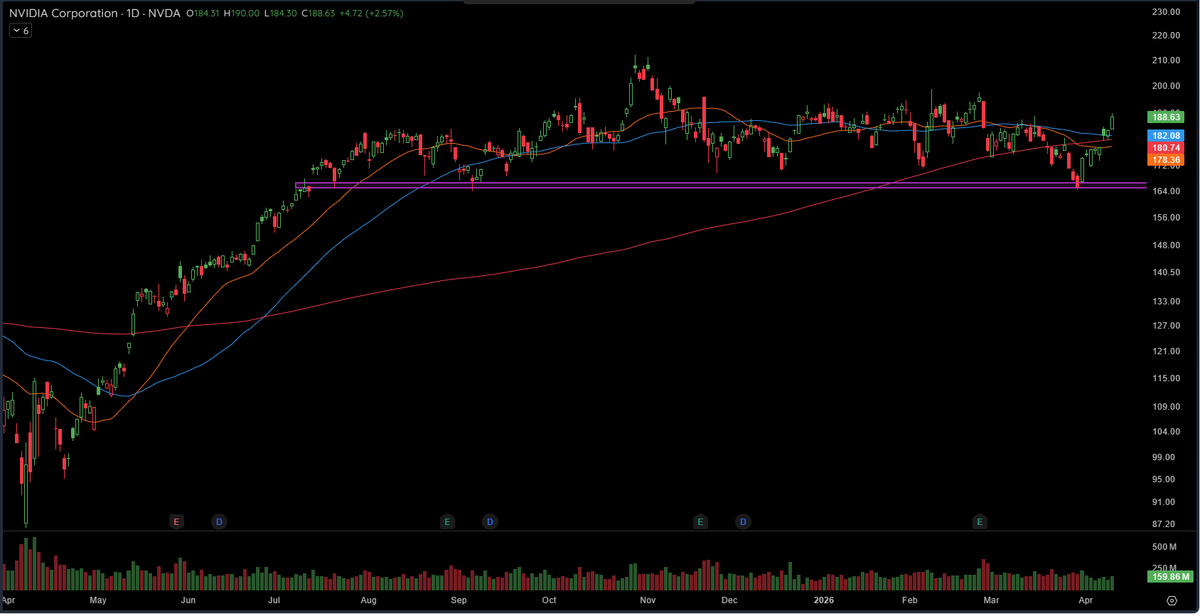Click the 104.00 price axis label

tap(1166, 432)
